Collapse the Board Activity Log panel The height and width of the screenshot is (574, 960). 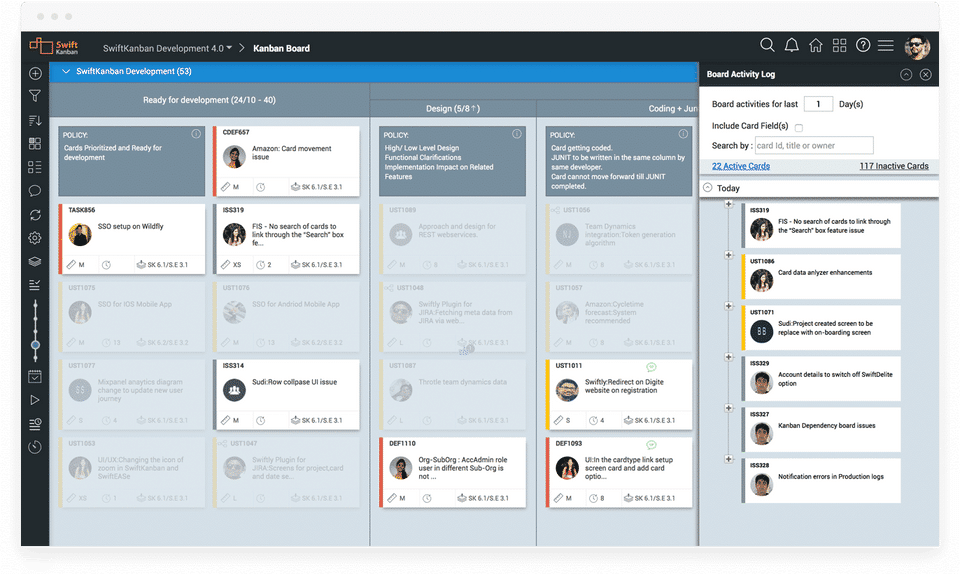pos(906,74)
